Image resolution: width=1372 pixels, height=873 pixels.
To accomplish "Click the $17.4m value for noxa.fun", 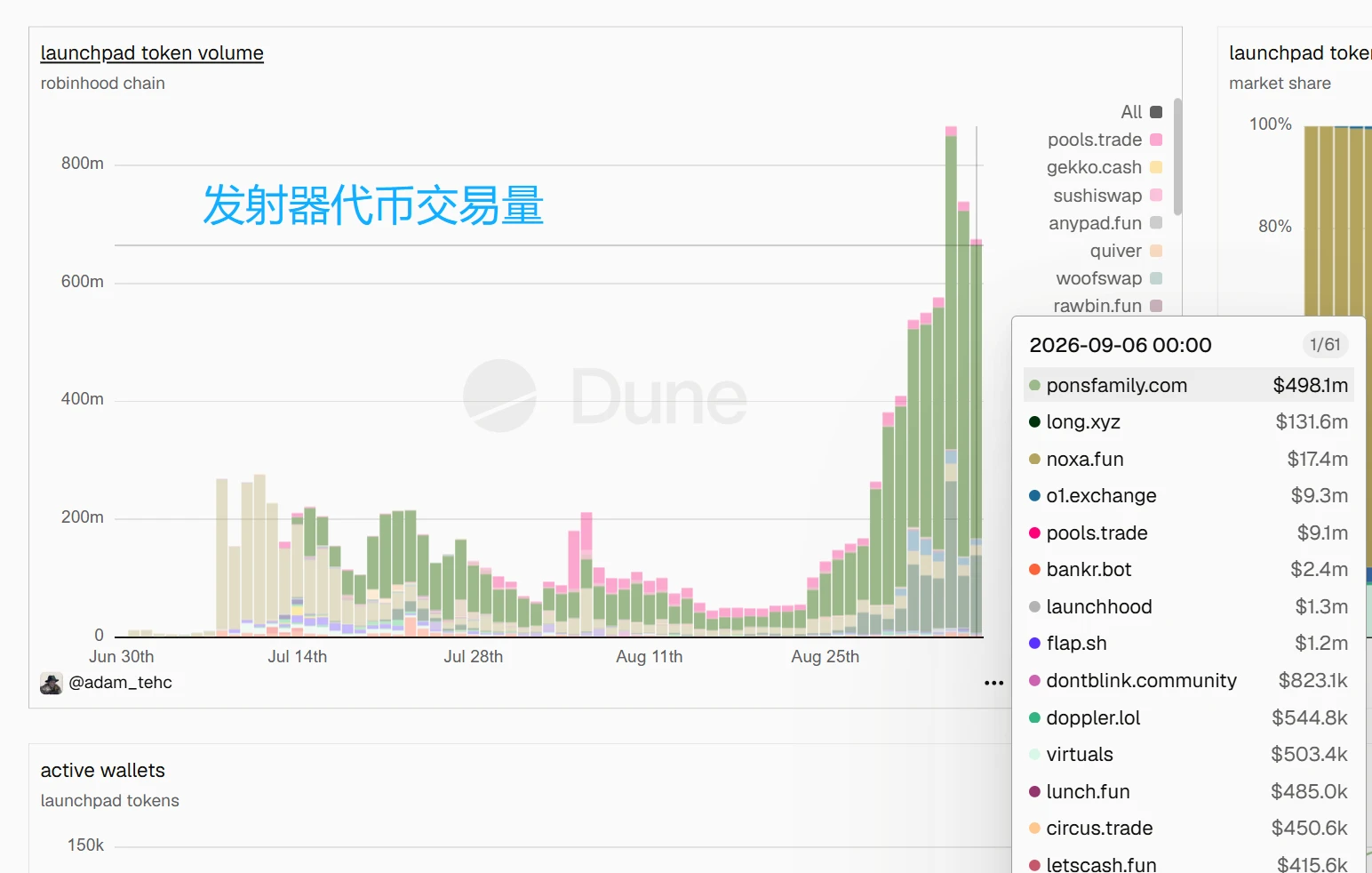I will tap(1318, 459).
